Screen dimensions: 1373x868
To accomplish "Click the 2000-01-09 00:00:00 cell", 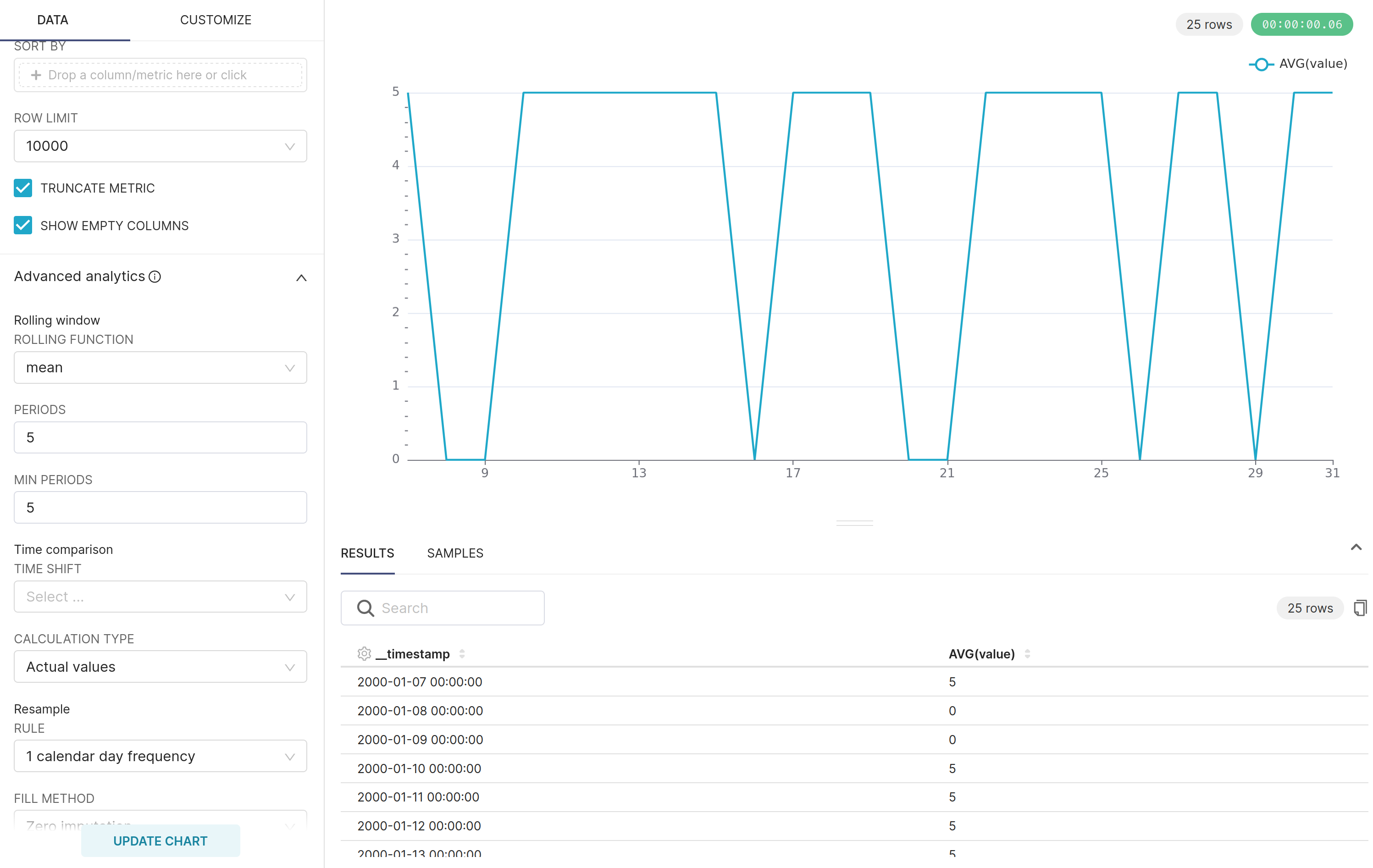I will [420, 740].
